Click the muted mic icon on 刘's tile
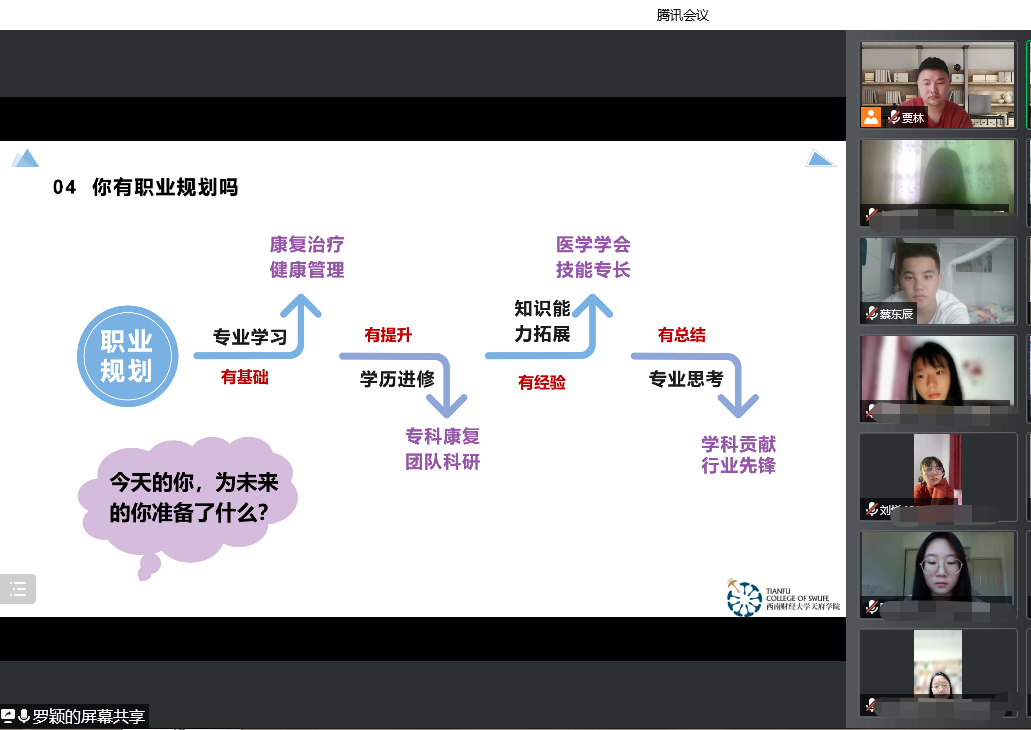Image resolution: width=1031 pixels, height=730 pixels. [871, 509]
